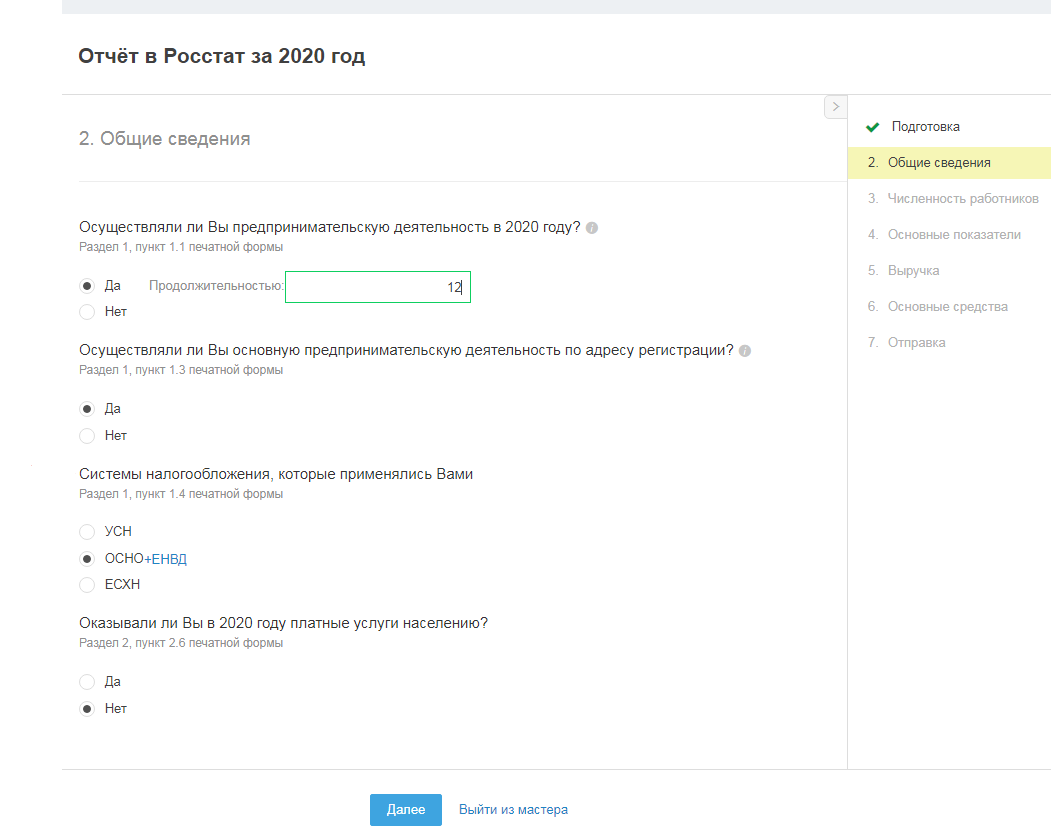
Task: Open step Основные показатели
Action: tap(954, 235)
